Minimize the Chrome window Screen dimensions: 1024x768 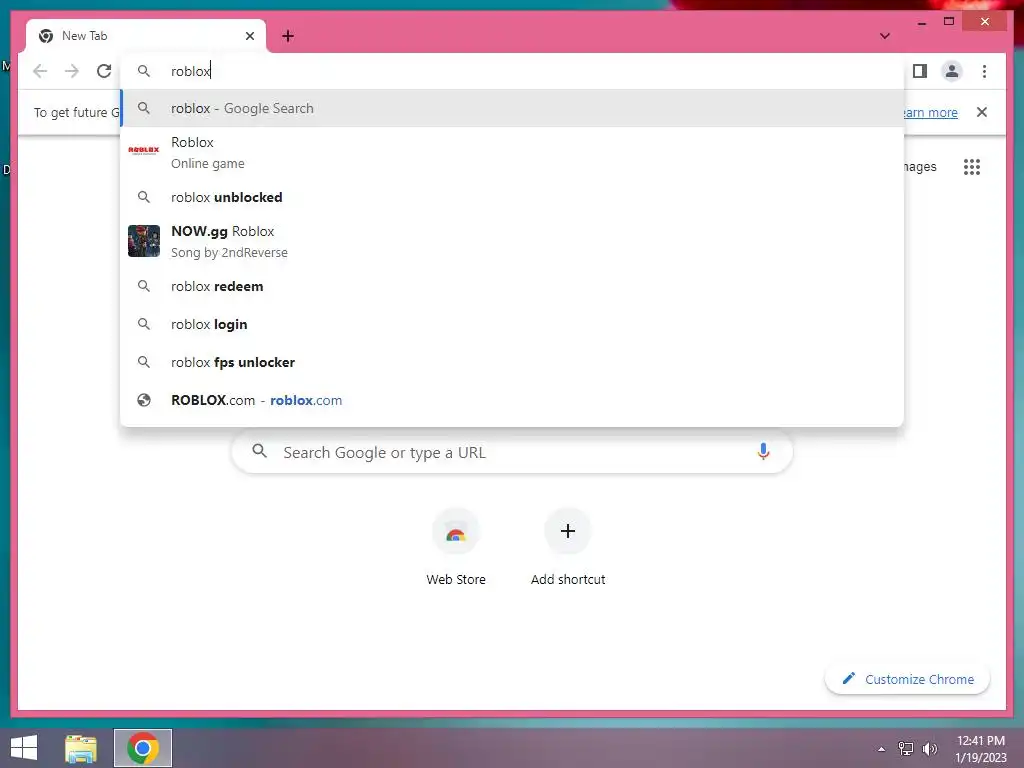coord(922,23)
